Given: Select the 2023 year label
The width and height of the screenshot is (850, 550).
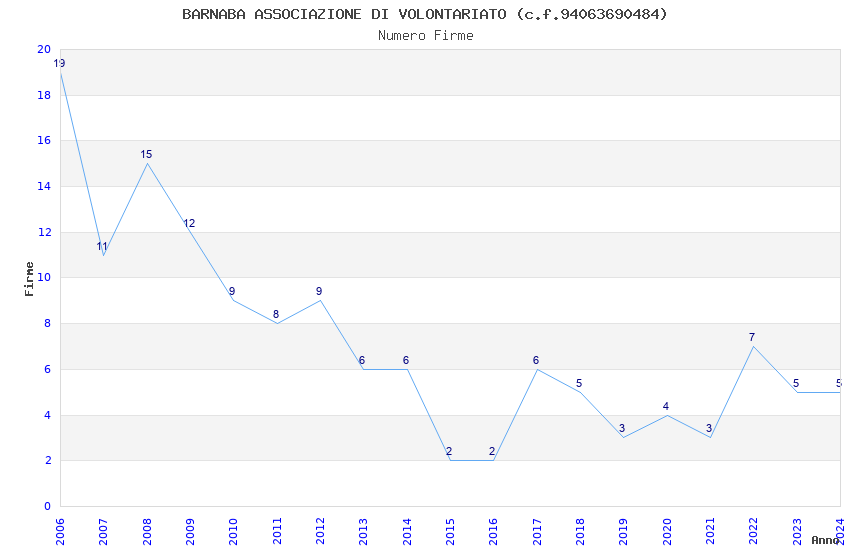Looking at the screenshot, I should tap(797, 531).
